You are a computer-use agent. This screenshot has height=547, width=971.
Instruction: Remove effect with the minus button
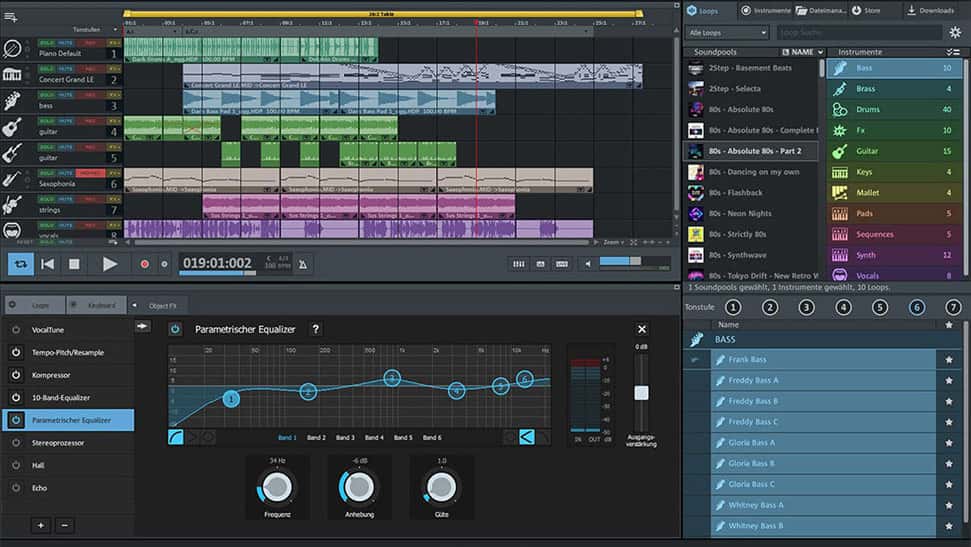click(x=64, y=526)
